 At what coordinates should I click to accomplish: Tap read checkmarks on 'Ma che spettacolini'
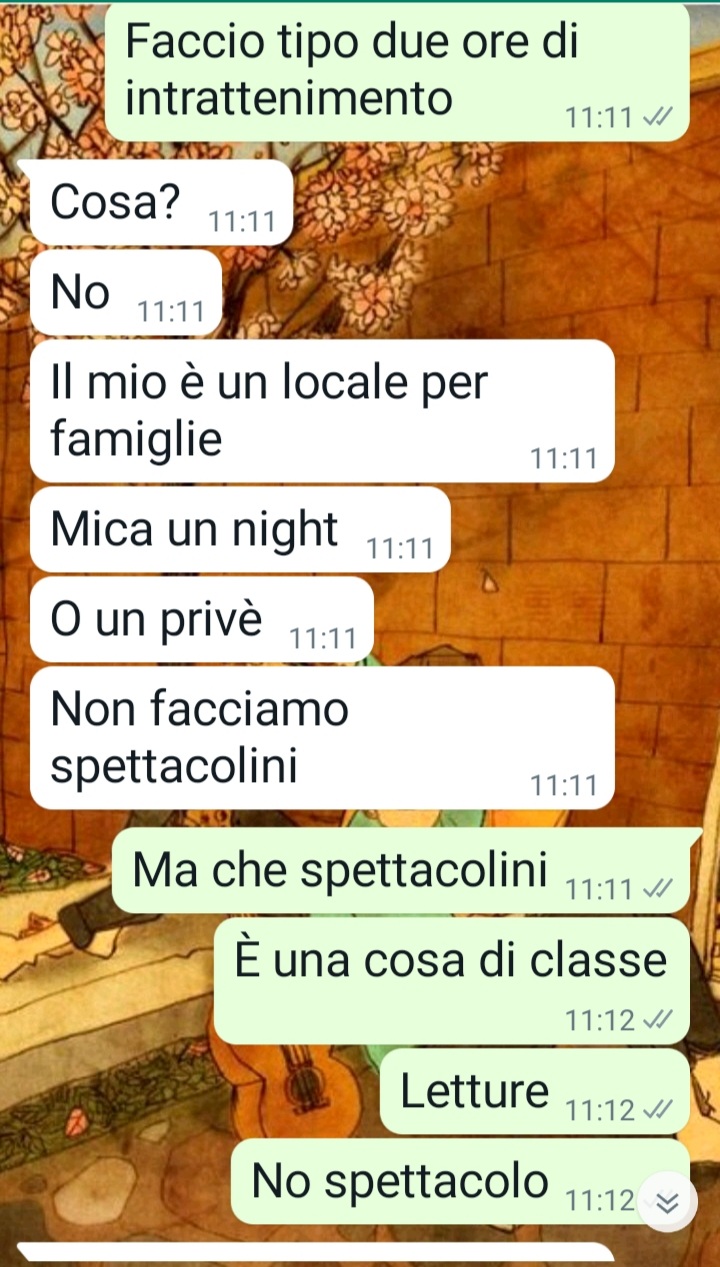(x=657, y=888)
